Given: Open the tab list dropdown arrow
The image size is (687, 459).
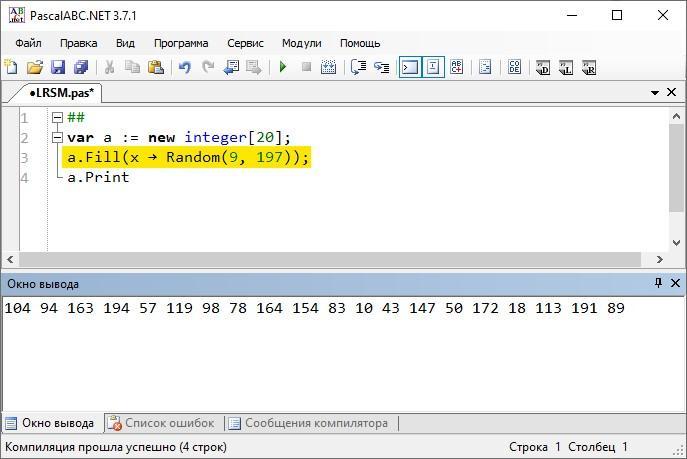Looking at the screenshot, I should [655, 92].
